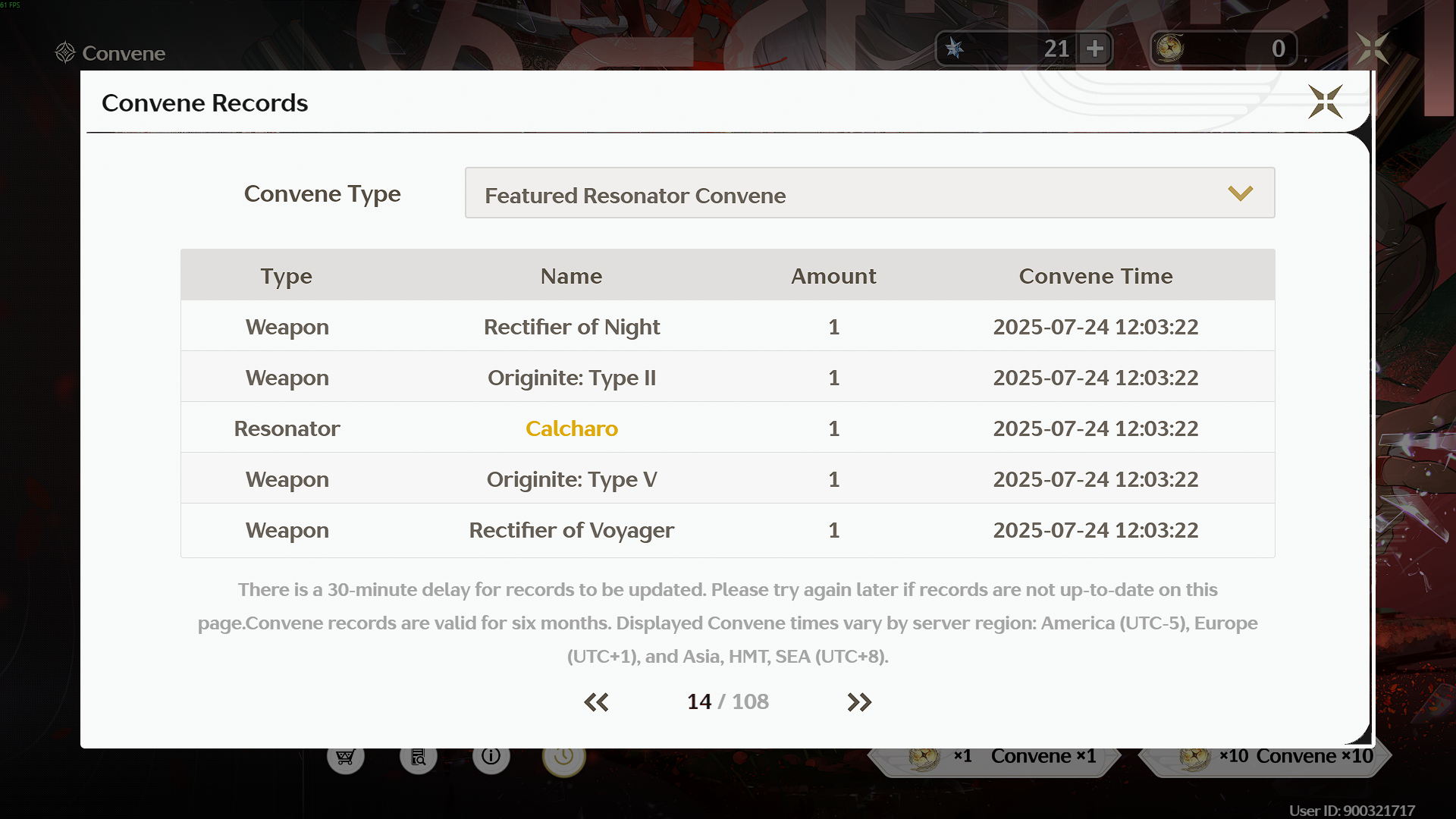Click the Radiant Tide coin icon
Image resolution: width=1456 pixels, height=819 pixels.
(x=1170, y=49)
